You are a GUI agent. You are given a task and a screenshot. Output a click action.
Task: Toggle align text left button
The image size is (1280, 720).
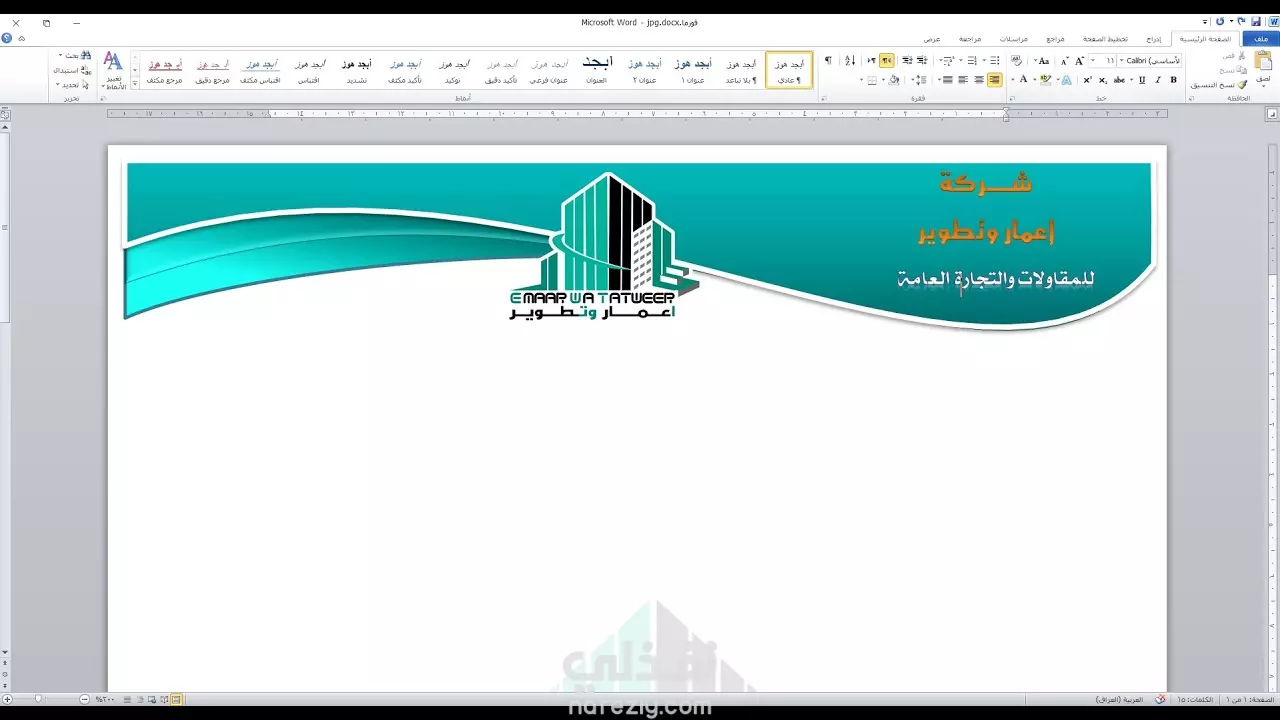pos(963,80)
